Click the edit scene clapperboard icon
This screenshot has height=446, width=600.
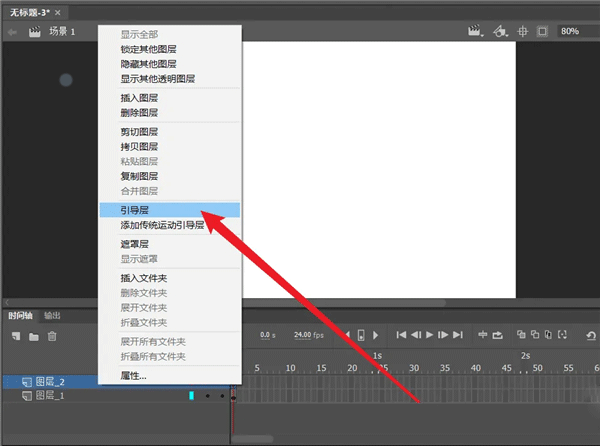tap(474, 32)
